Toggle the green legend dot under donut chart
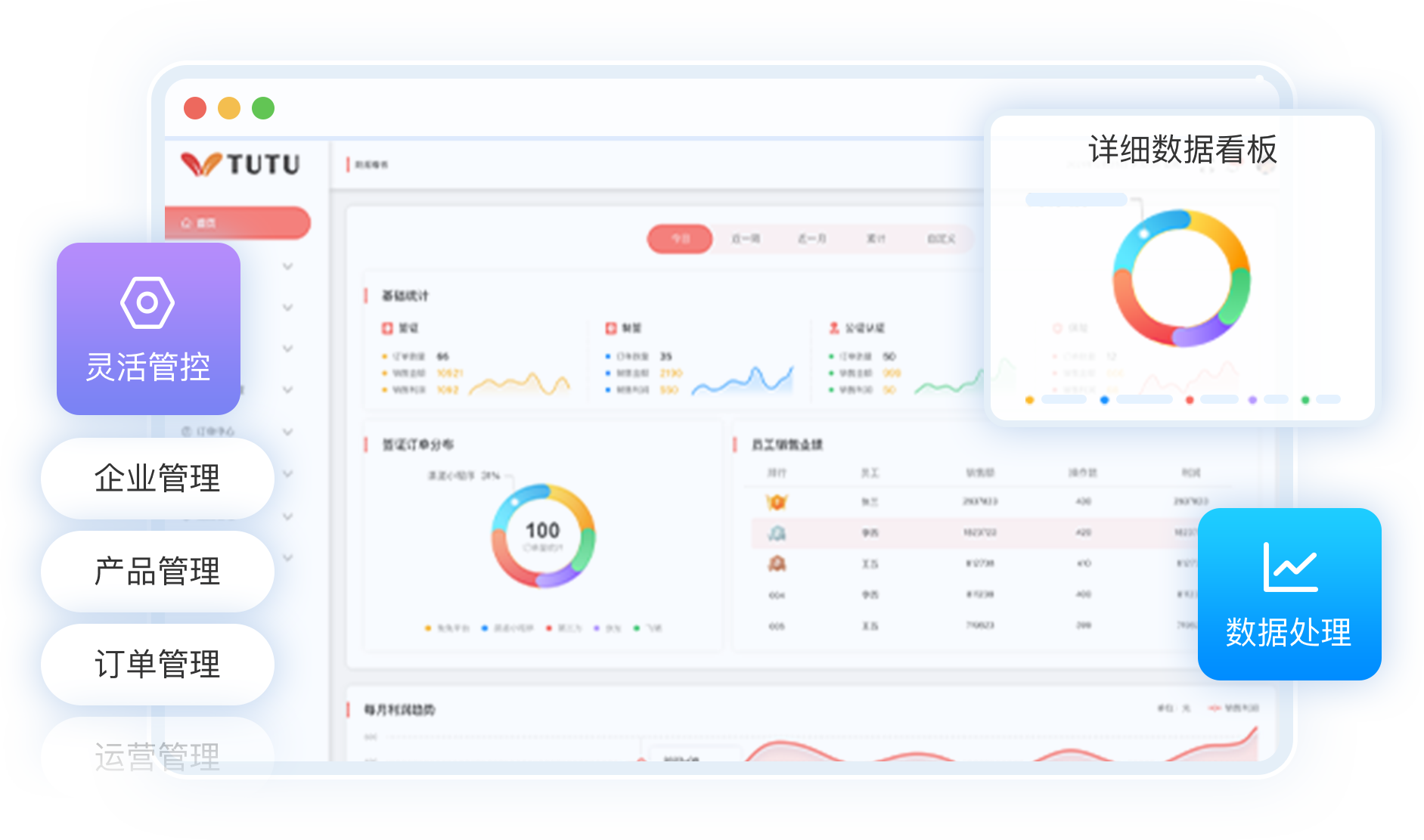Viewport: 1424px width, 840px height. 636,628
